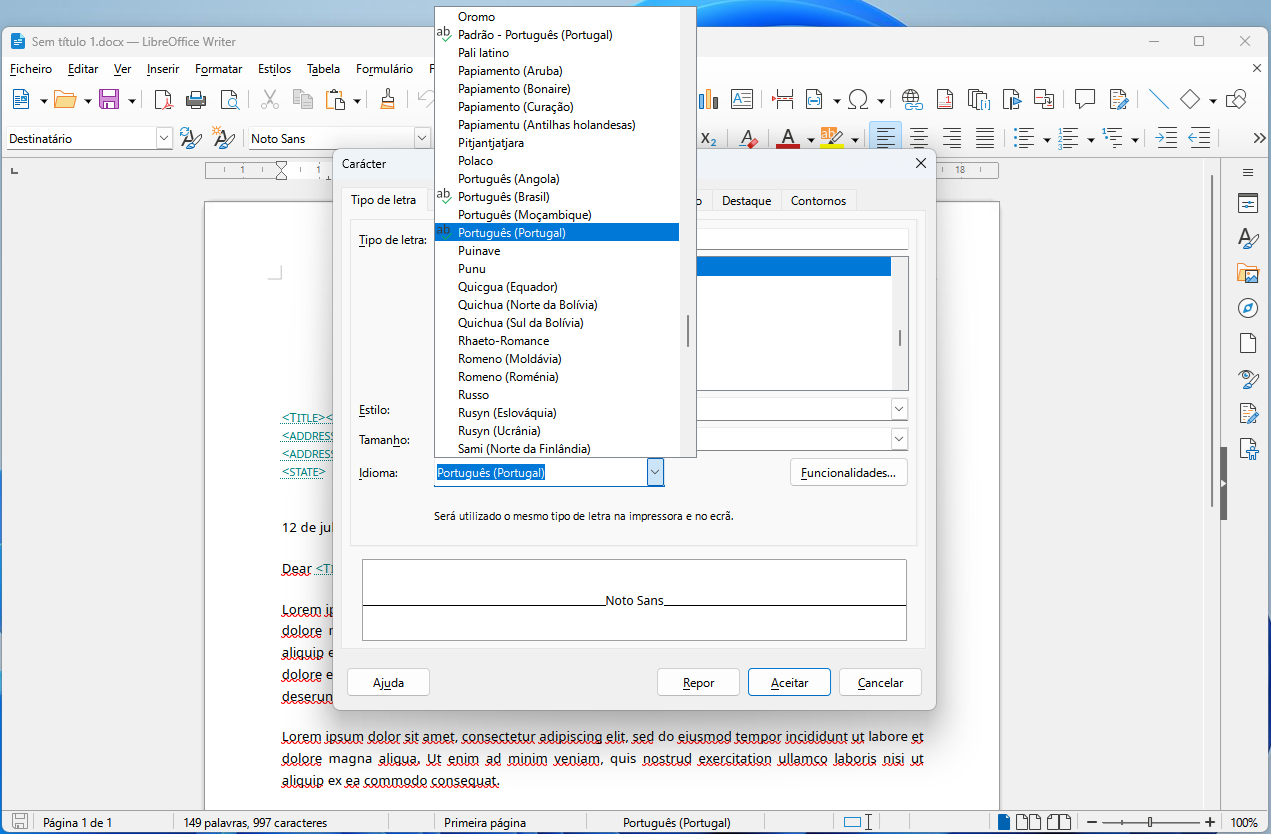The image size is (1271, 834).
Task: Insert a hyperlink
Action: pyautogui.click(x=911, y=99)
